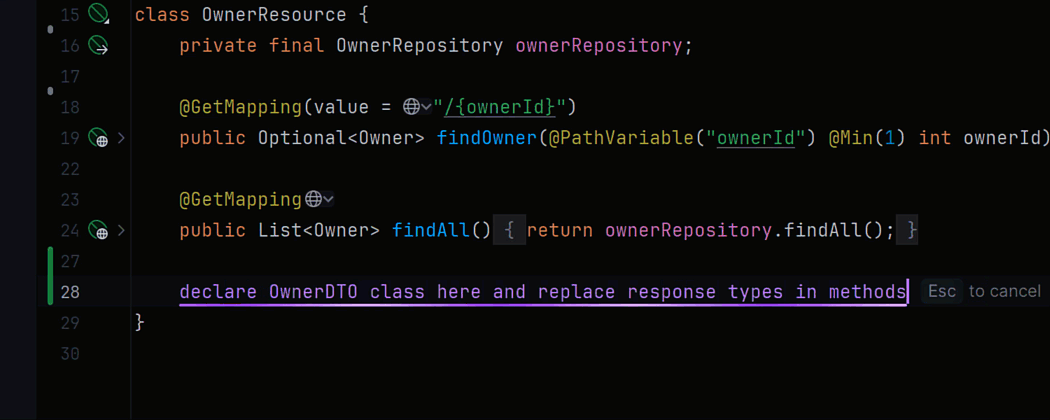The height and width of the screenshot is (420, 1050).
Task: Expand the folded findOwner method on line 19
Action: click(x=121, y=138)
